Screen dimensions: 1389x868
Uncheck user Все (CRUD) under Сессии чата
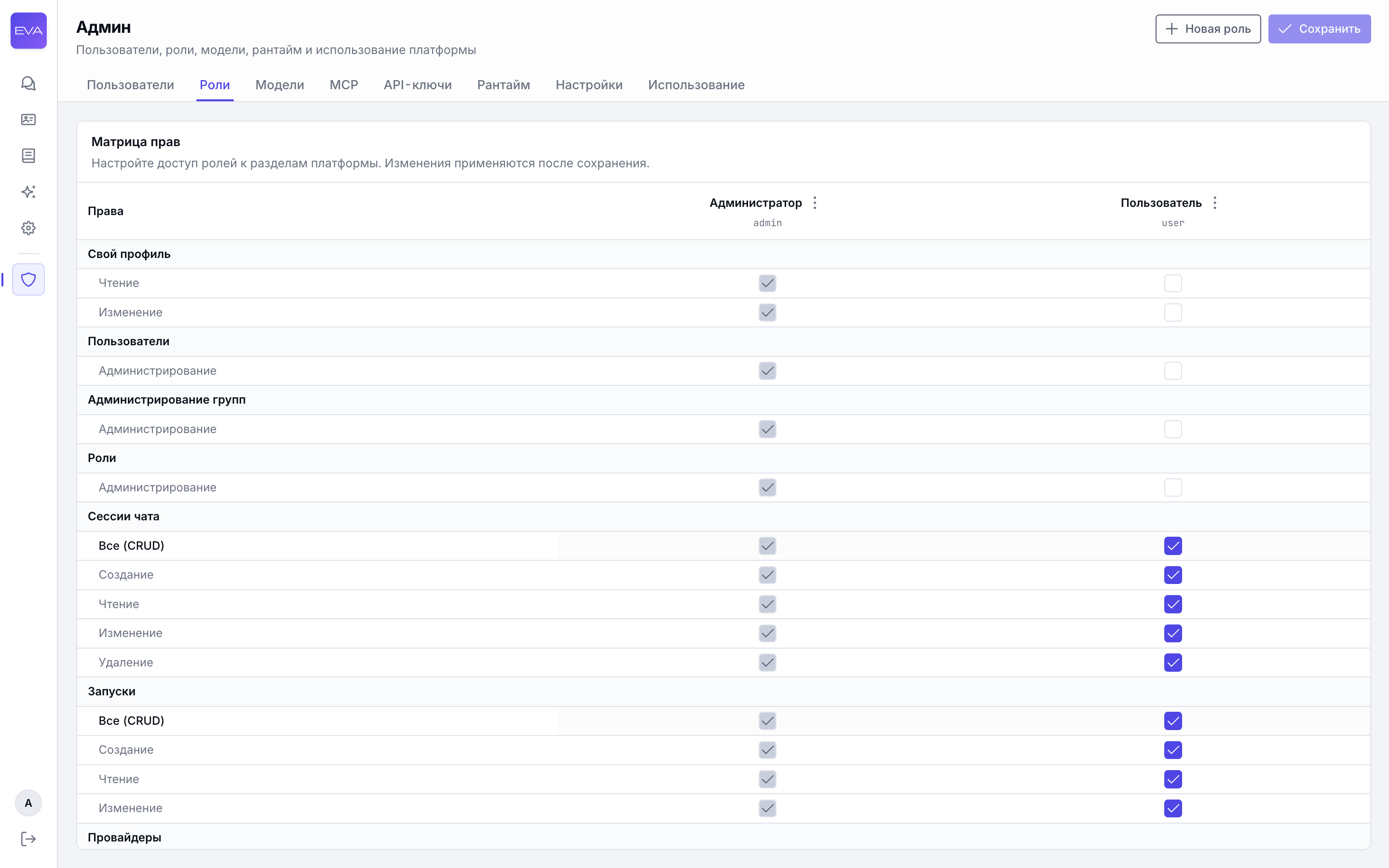[1172, 546]
